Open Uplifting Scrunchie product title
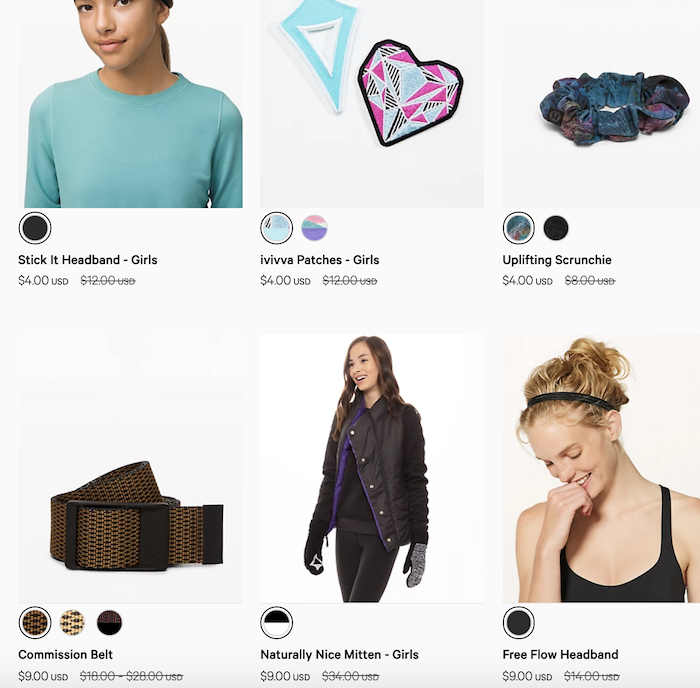Viewport: 700px width, 688px height. coord(557,260)
